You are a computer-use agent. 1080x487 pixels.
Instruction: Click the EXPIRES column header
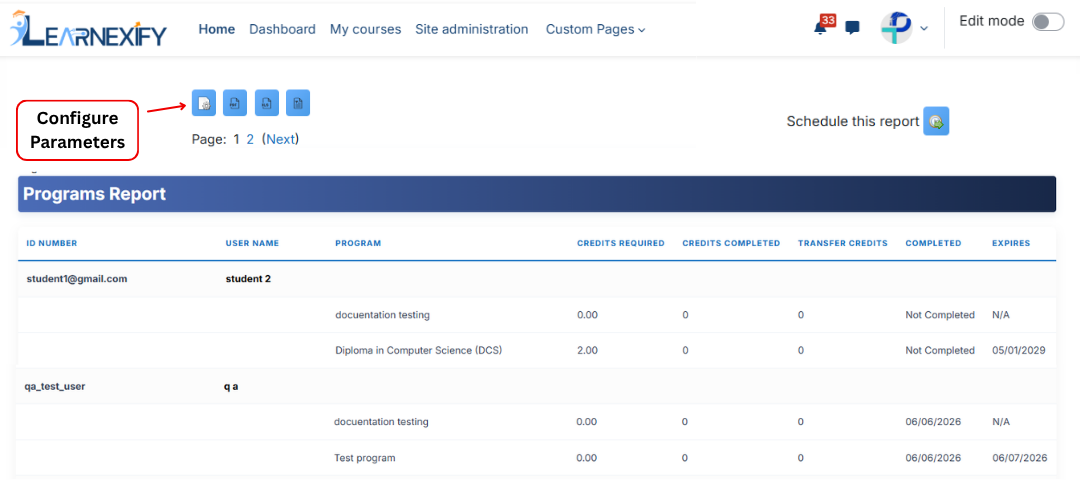tap(1011, 243)
